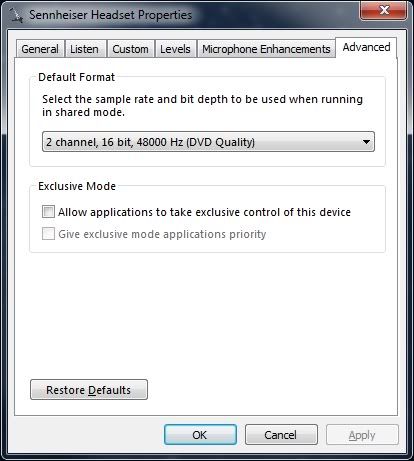Click the headset icon in the title bar
Image resolution: width=414 pixels, height=461 pixels.
(16, 15)
